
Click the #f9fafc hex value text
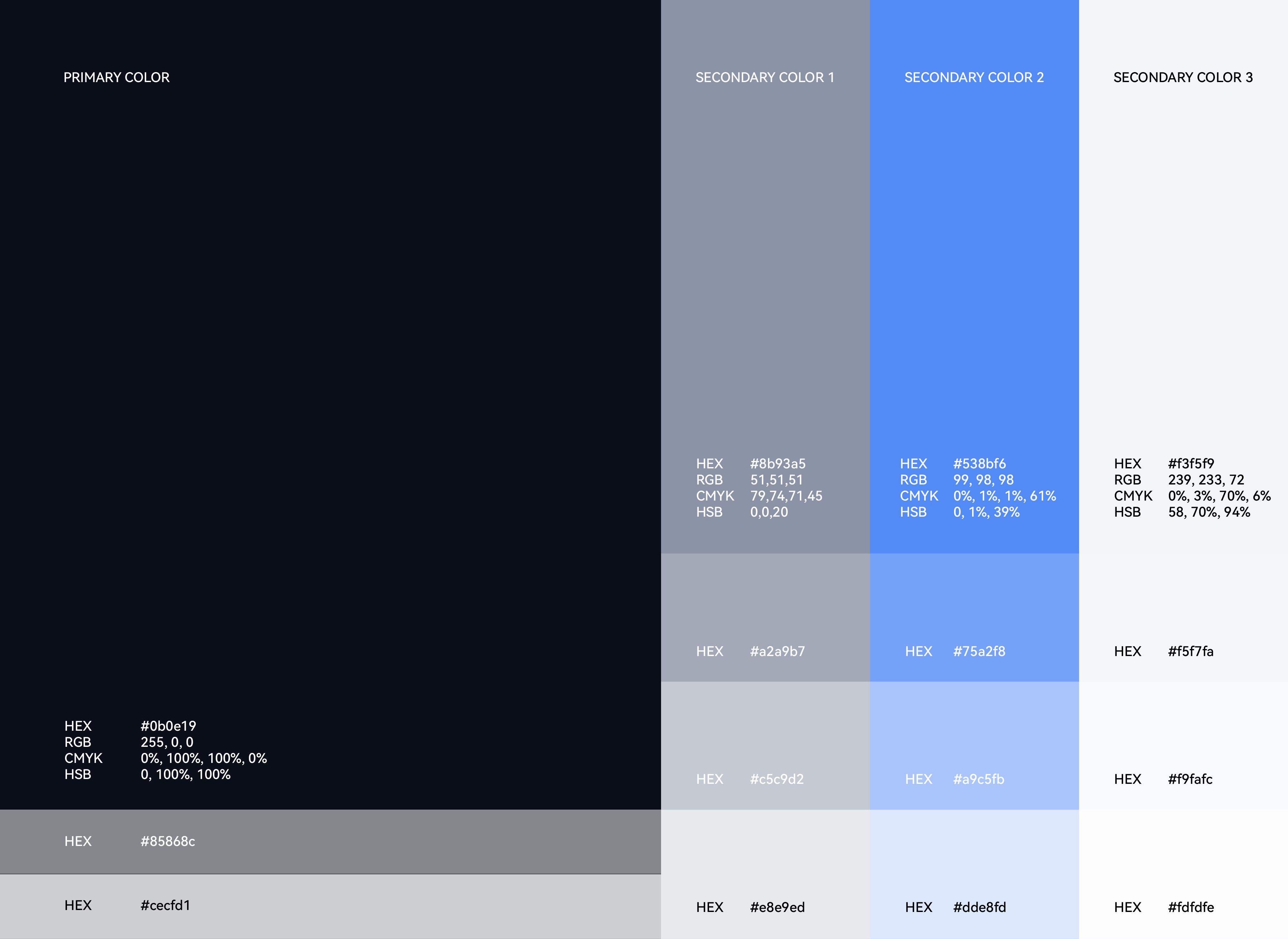[x=1190, y=779]
